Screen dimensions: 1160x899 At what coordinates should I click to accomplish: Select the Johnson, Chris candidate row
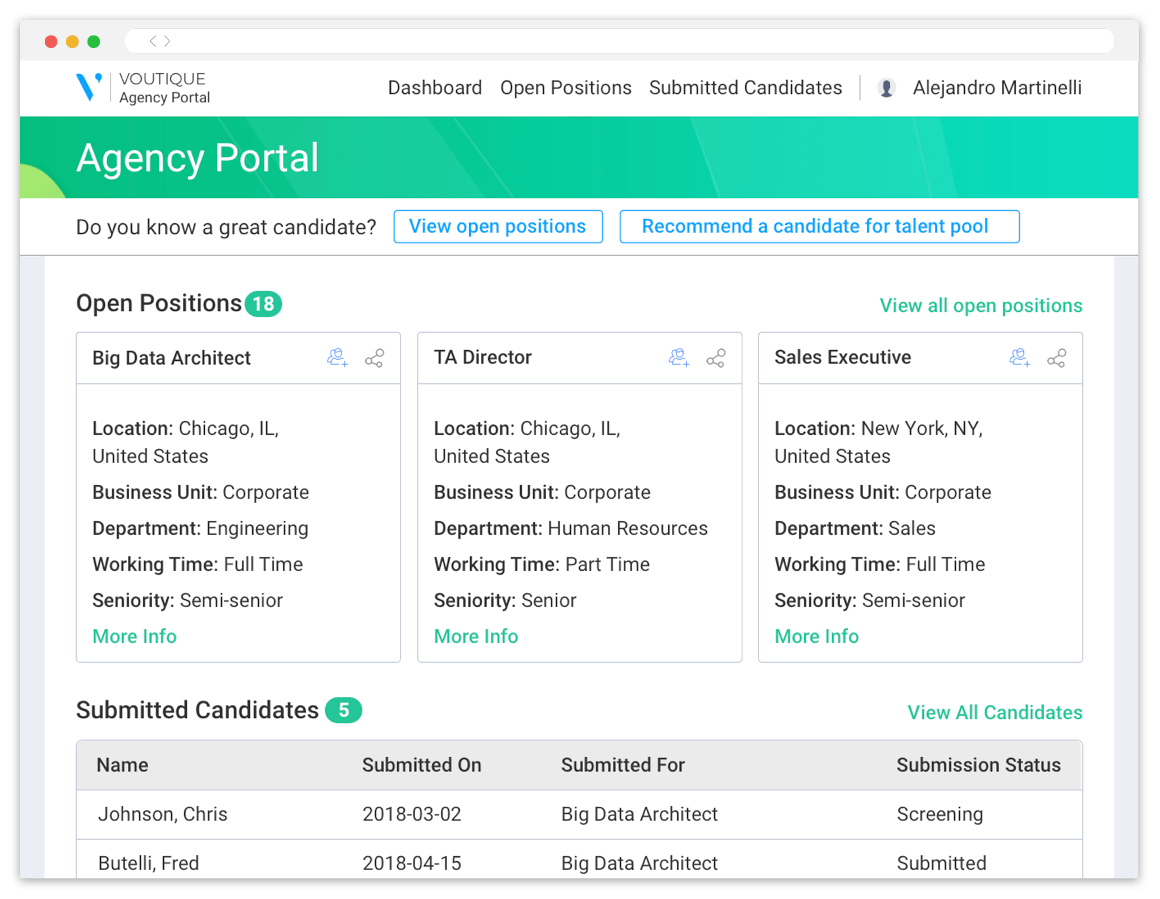coord(579,814)
